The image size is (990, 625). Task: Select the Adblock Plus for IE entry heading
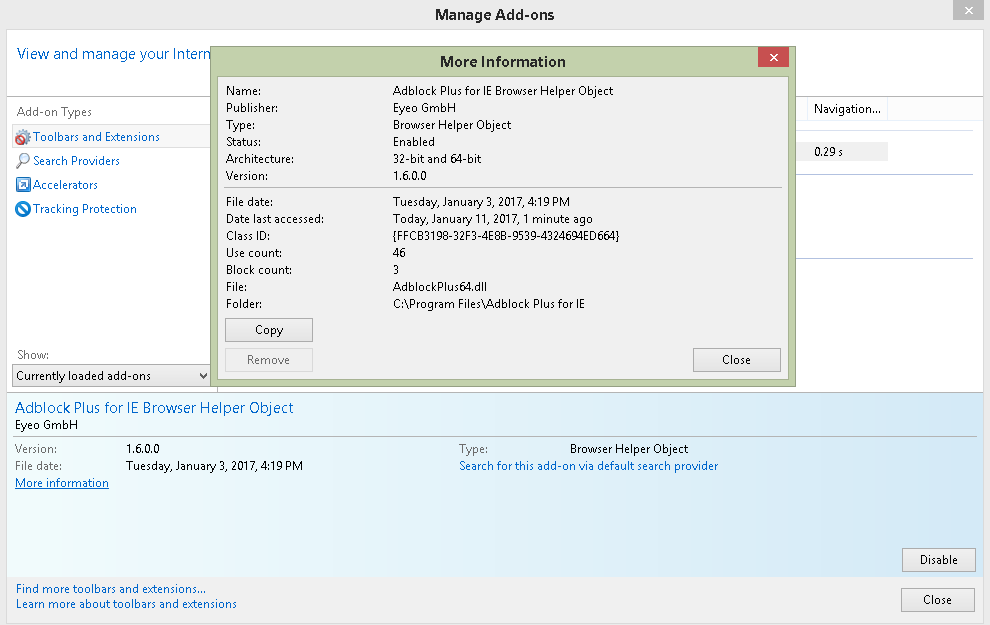pos(153,408)
